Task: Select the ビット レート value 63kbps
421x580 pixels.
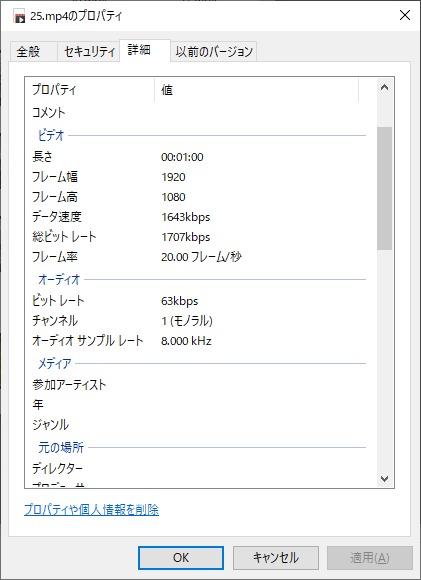Action: (x=179, y=301)
